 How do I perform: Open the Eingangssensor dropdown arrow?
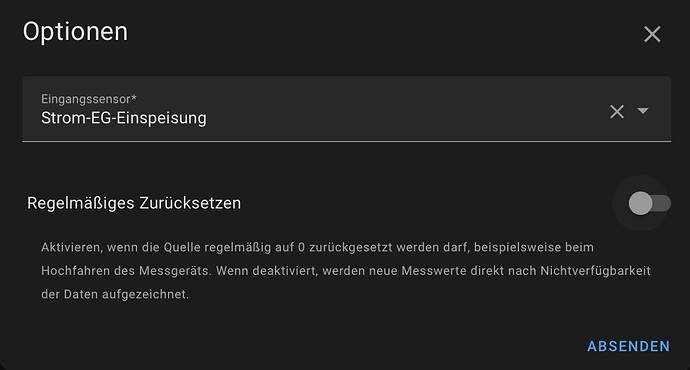point(643,110)
